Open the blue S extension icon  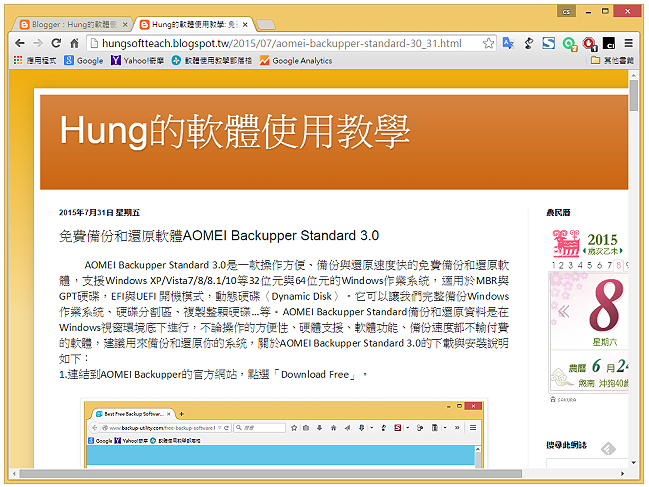click(x=549, y=43)
